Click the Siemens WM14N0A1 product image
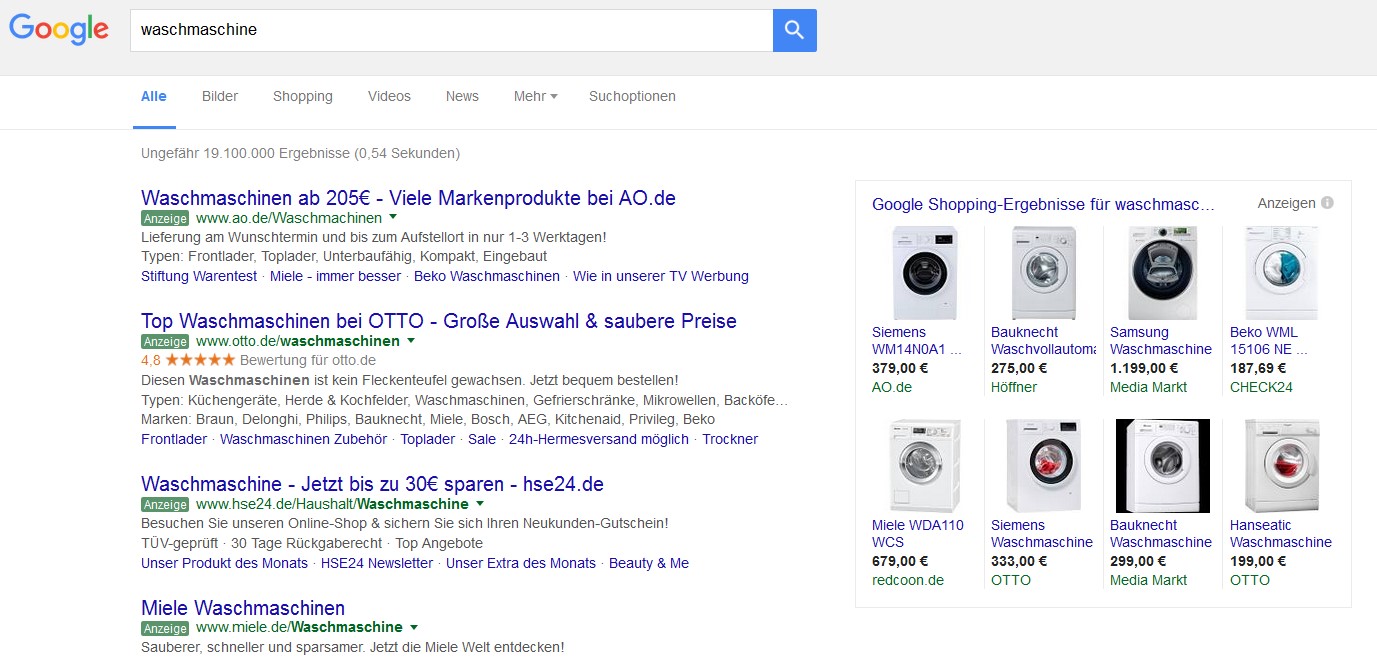 pos(925,273)
